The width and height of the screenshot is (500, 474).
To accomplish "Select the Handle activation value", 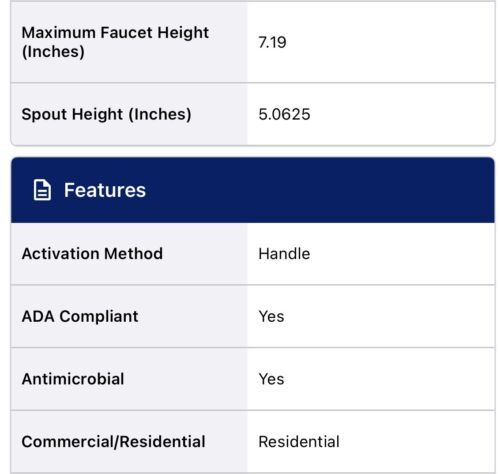I will tap(284, 254).
